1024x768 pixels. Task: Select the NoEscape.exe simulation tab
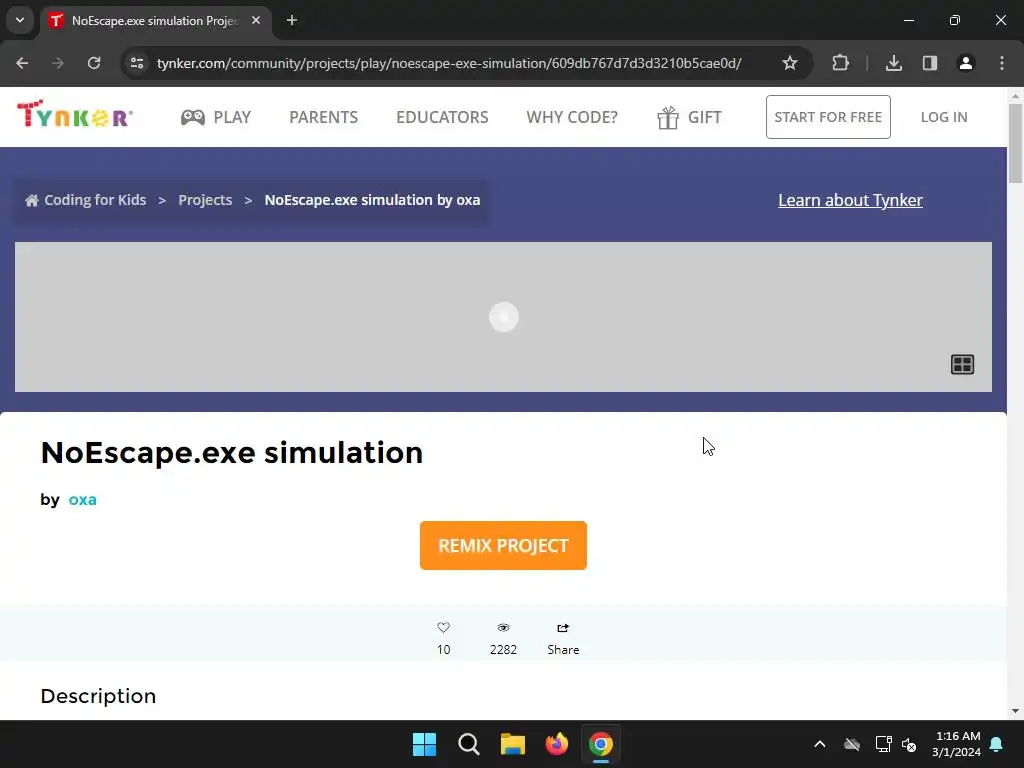pos(157,20)
